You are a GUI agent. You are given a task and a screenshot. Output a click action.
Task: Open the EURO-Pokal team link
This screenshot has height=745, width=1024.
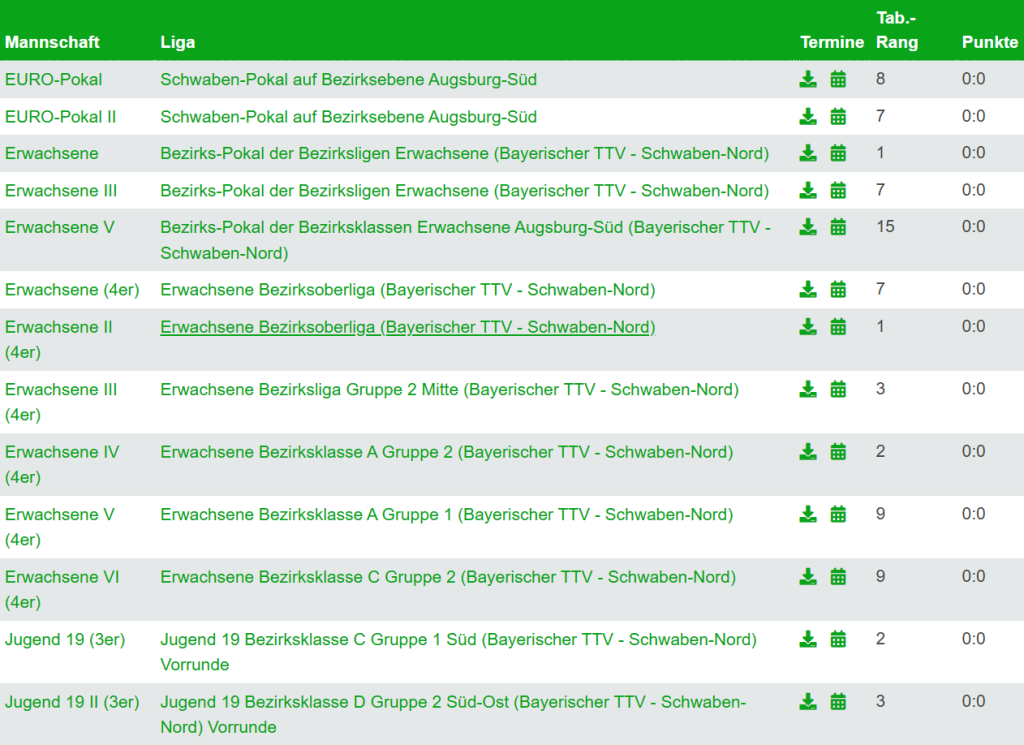54,80
